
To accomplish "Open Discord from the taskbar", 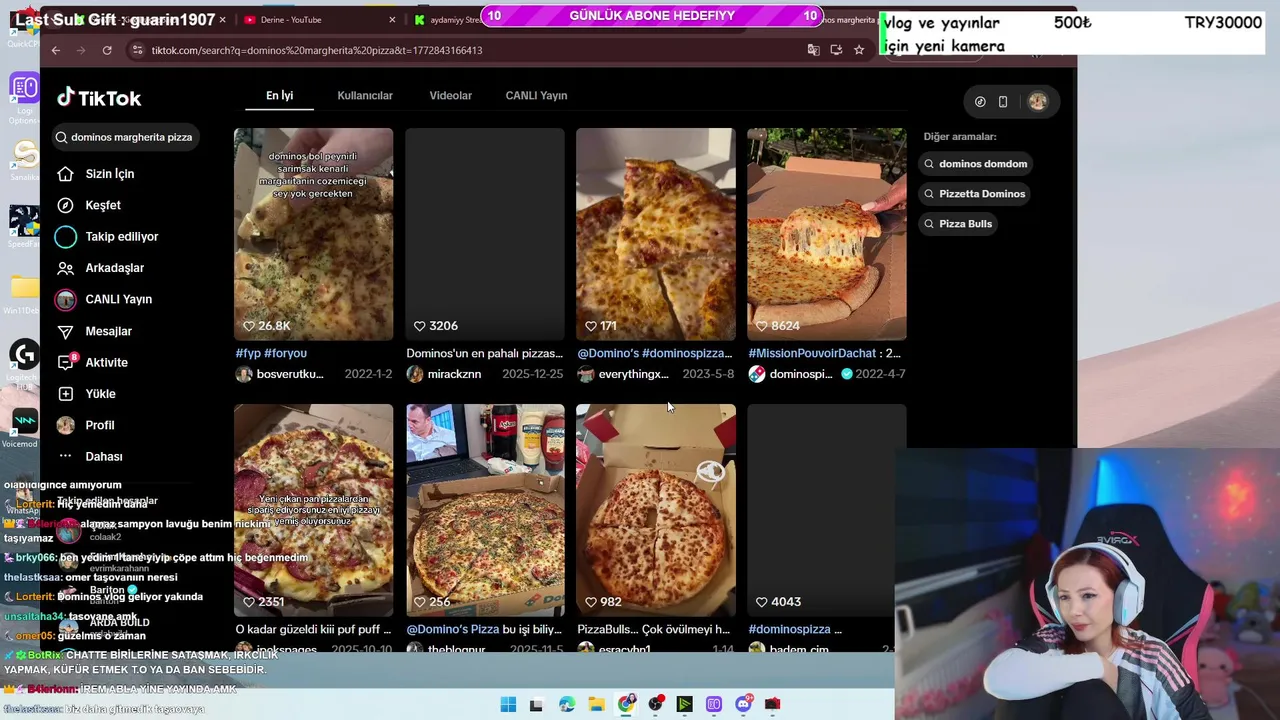I will coord(743,704).
